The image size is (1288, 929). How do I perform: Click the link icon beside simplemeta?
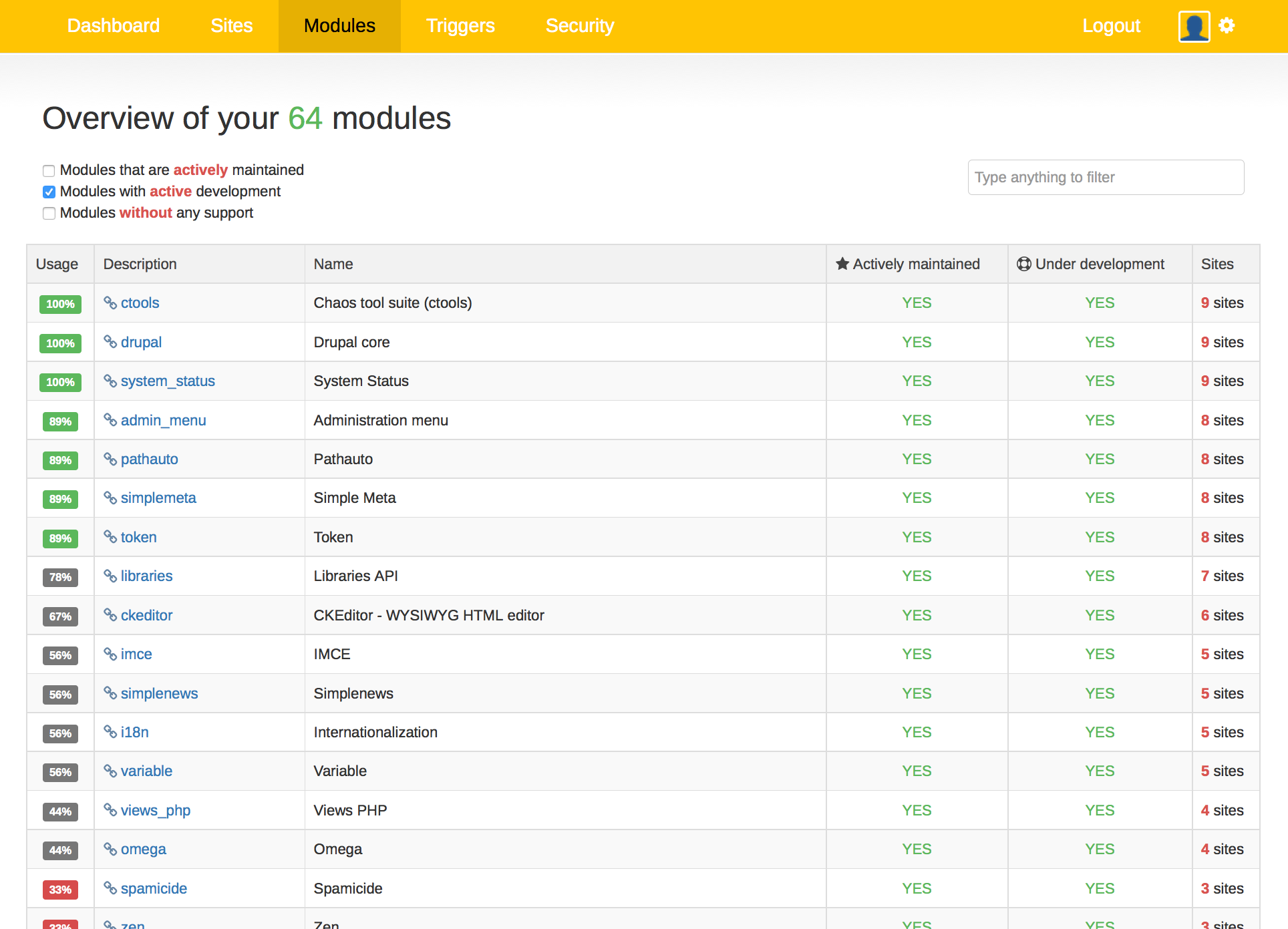(x=110, y=498)
